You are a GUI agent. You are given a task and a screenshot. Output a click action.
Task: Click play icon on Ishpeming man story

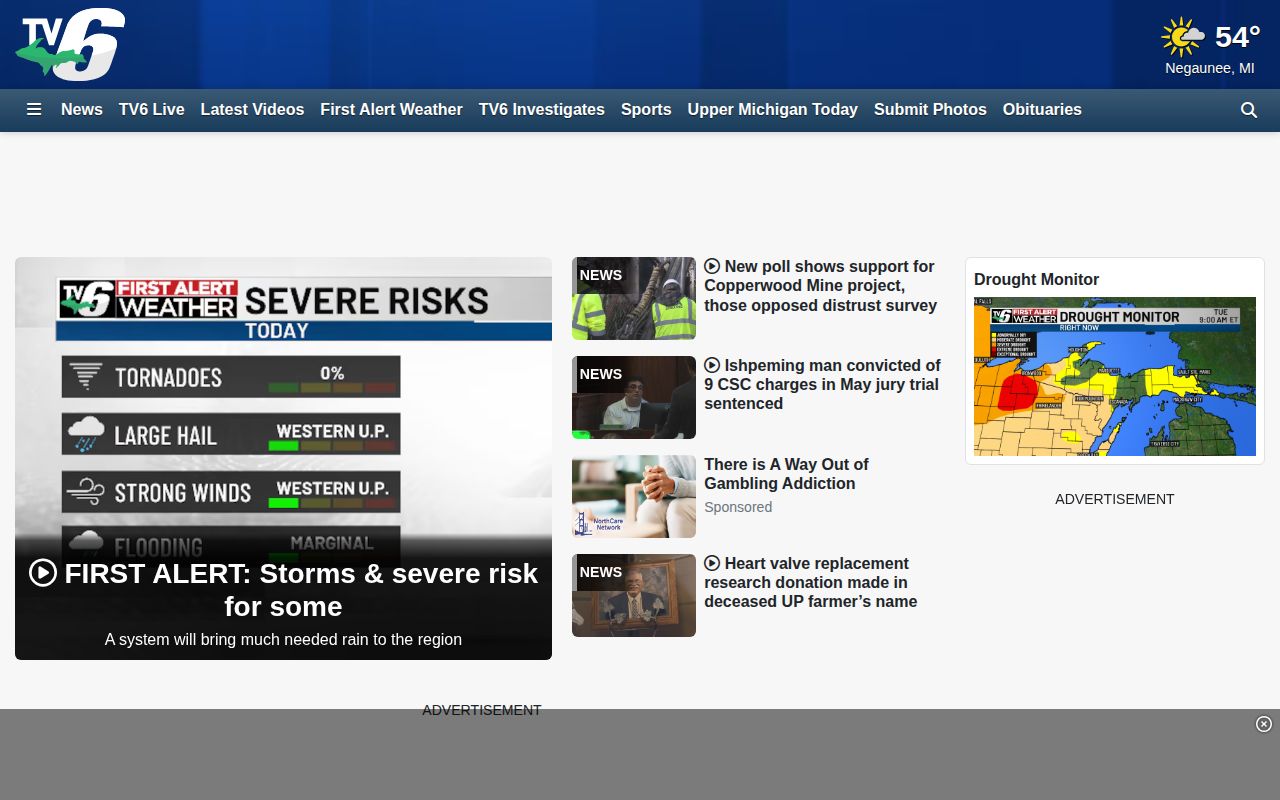pos(712,366)
